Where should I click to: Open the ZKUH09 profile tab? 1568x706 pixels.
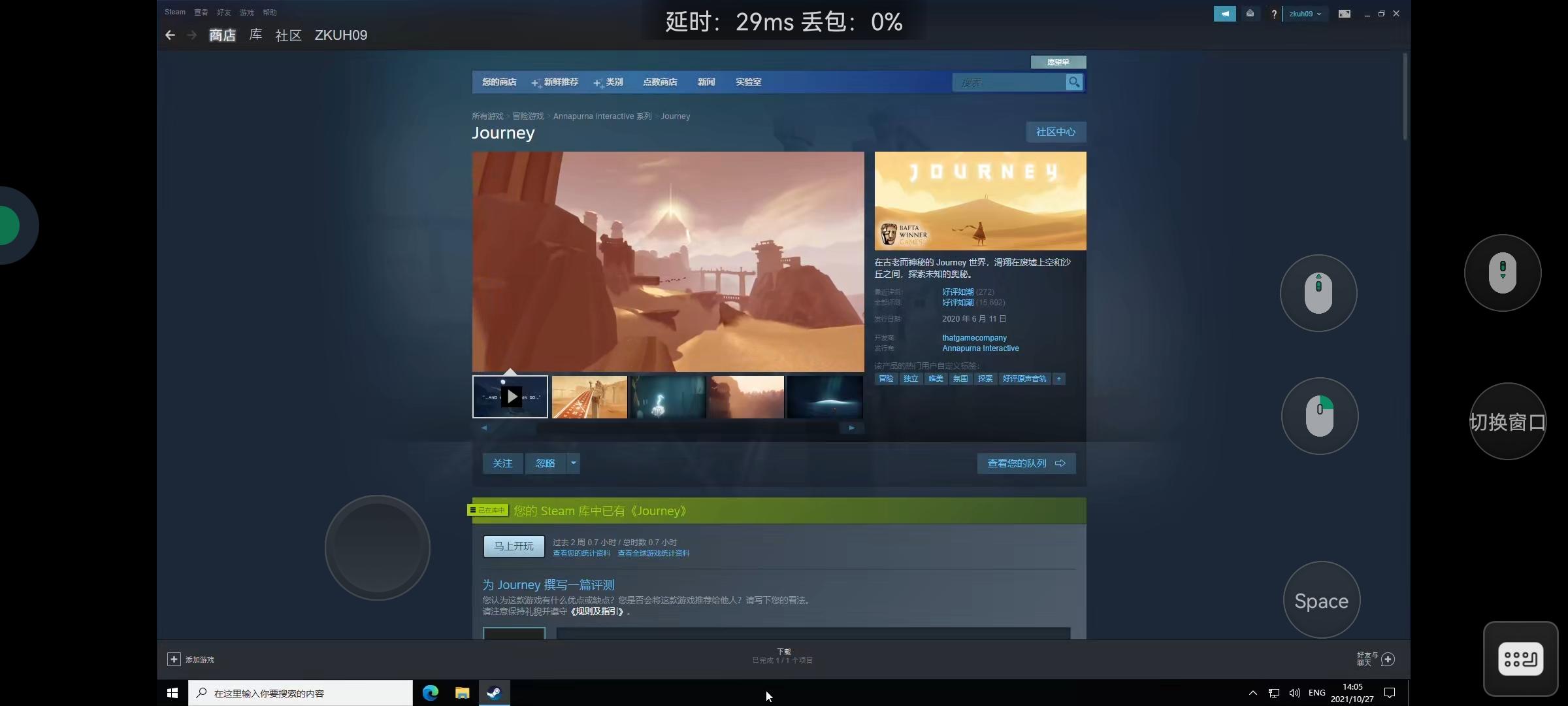click(x=341, y=35)
